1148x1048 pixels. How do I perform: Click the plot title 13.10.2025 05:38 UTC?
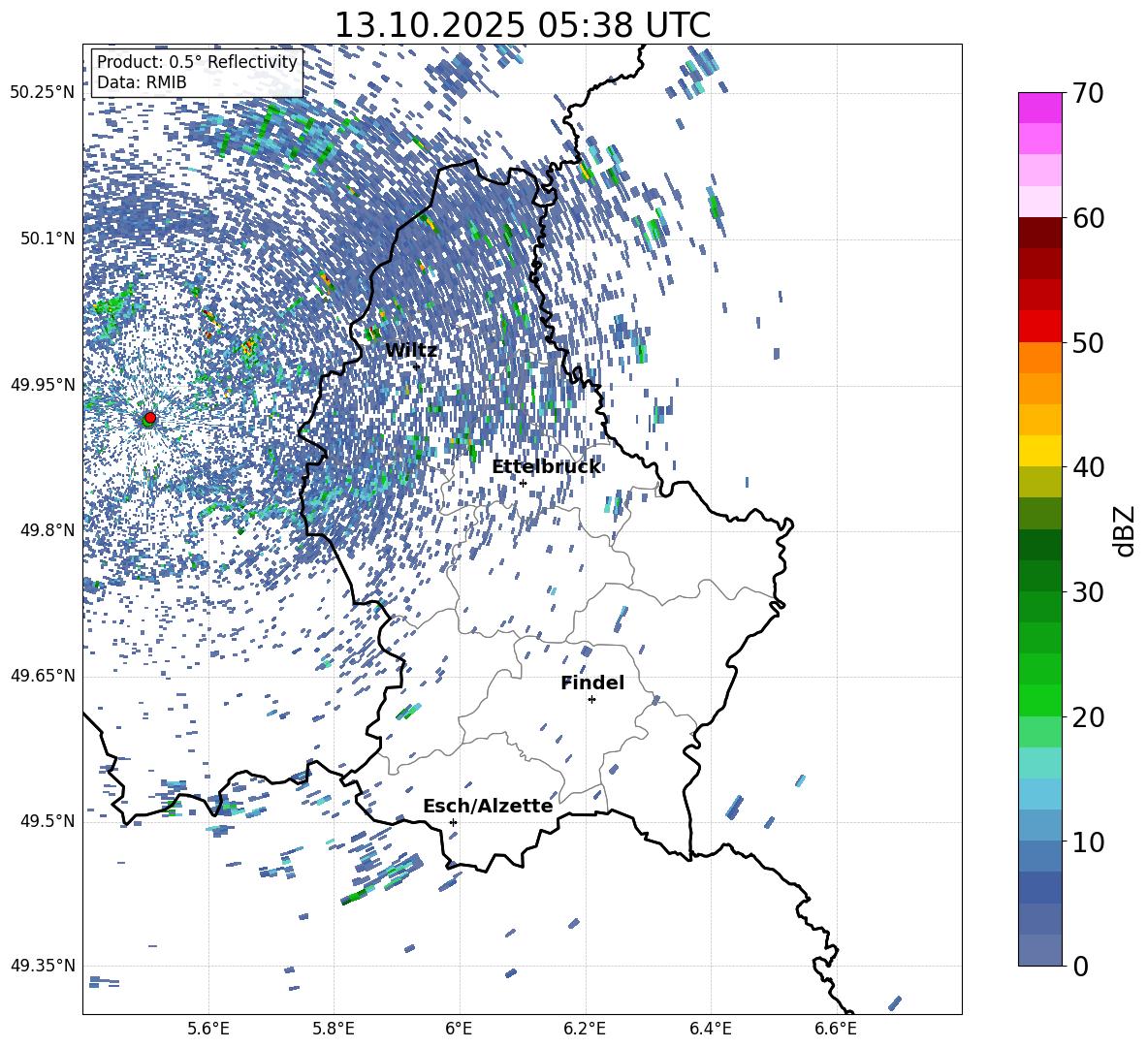coord(522,25)
